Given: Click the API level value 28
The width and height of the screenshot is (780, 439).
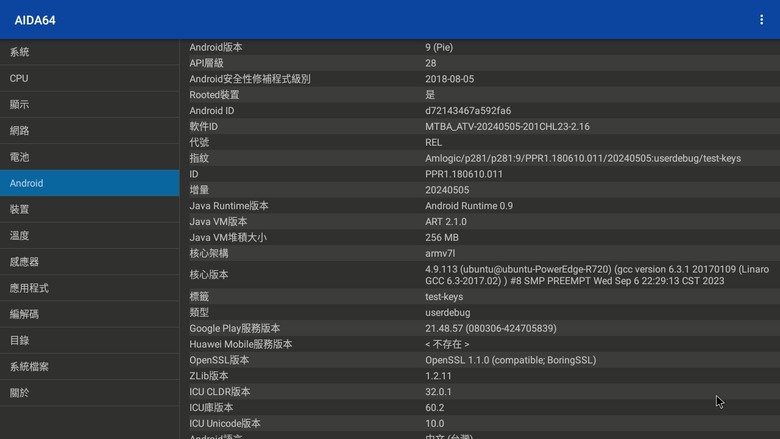Looking at the screenshot, I should pos(431,63).
